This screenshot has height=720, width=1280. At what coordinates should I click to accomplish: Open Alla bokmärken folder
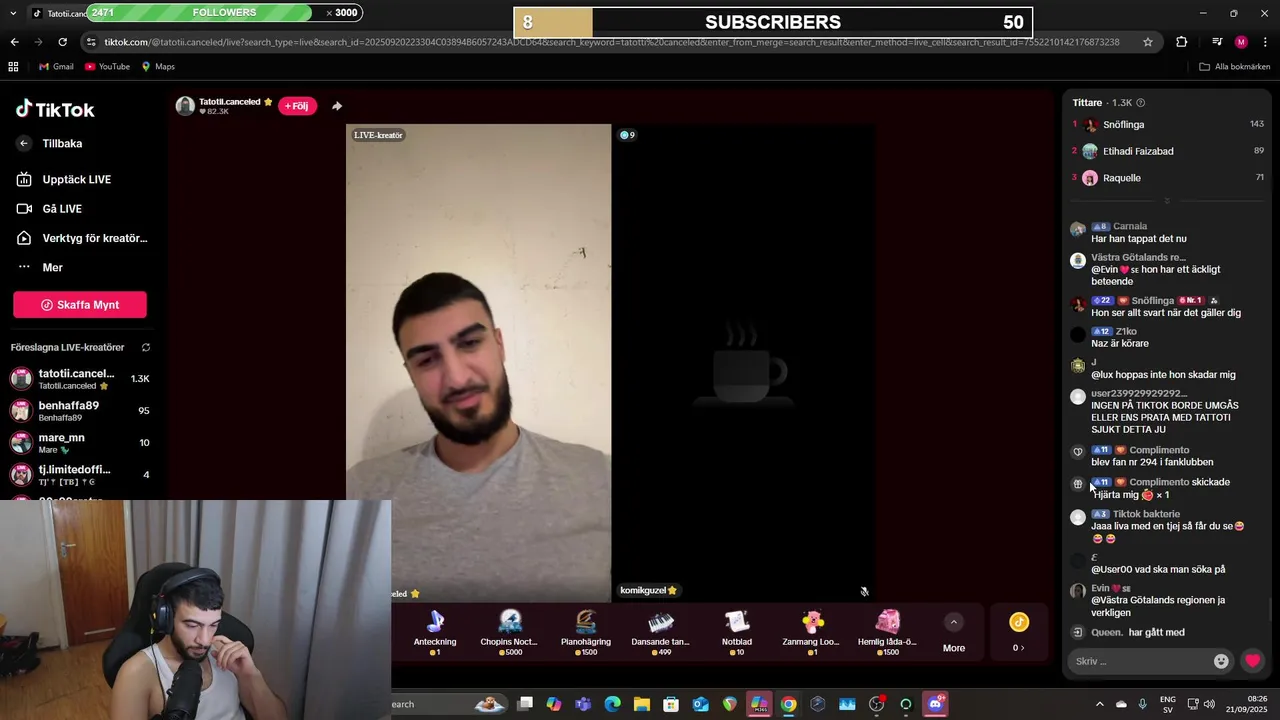(1235, 67)
